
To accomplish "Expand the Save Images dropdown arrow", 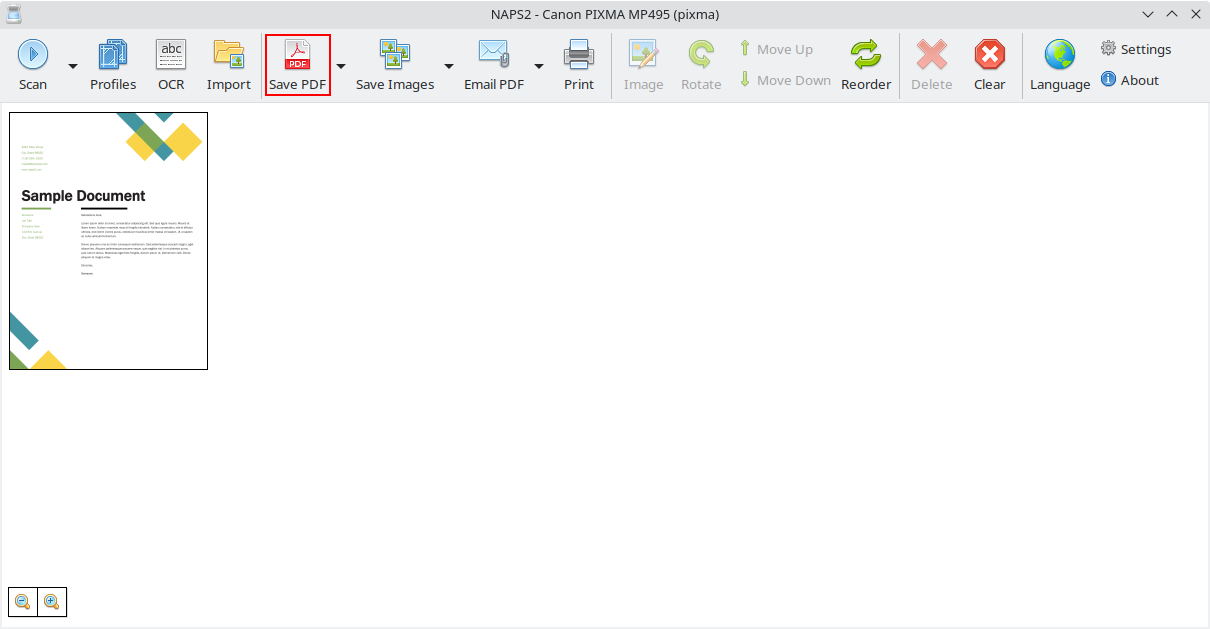I will click(x=449, y=67).
